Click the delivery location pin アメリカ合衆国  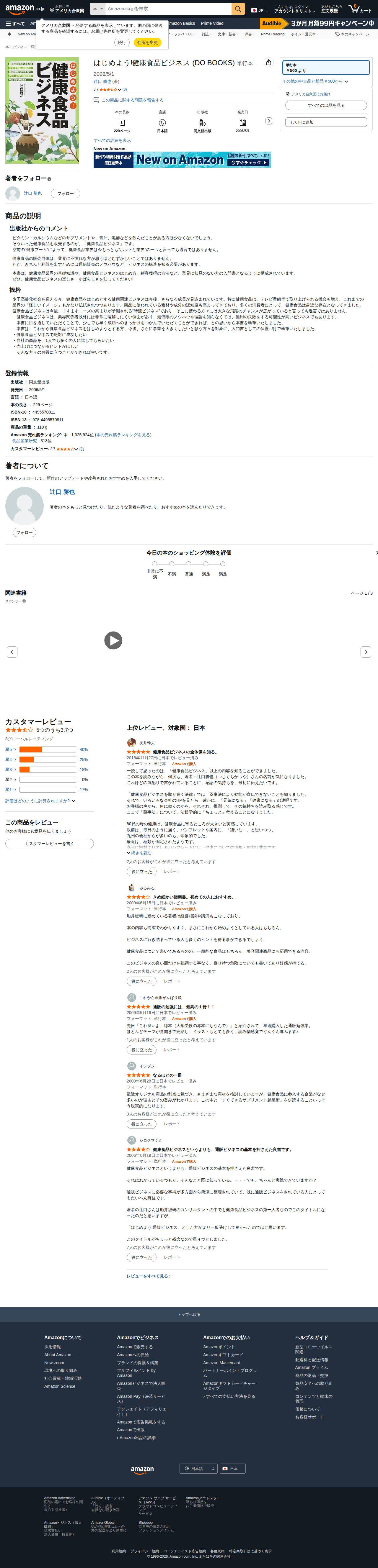(x=67, y=9)
